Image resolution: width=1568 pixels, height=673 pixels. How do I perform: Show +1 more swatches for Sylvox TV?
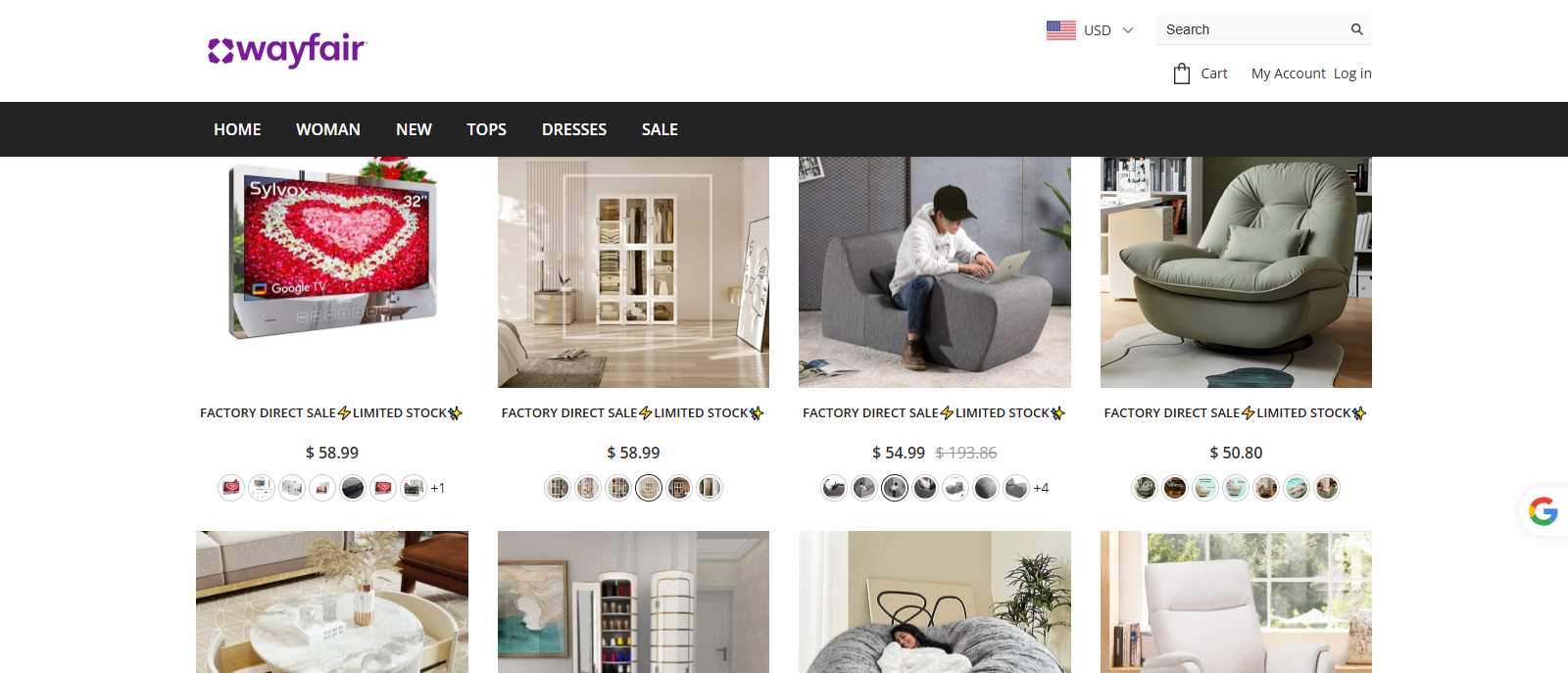(x=438, y=488)
